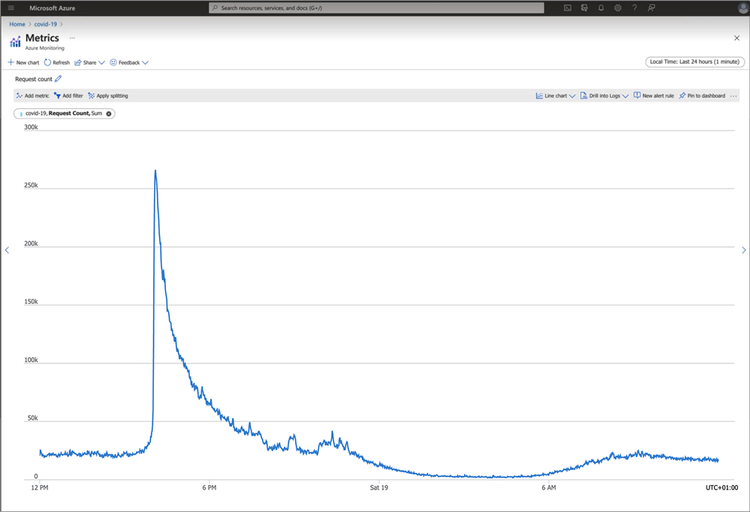Remove the covid-19 Request Count metric pill

point(109,113)
